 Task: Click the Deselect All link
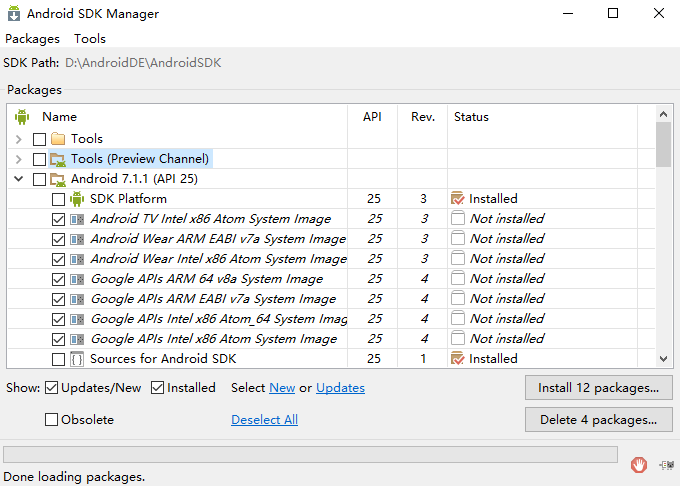(x=265, y=420)
